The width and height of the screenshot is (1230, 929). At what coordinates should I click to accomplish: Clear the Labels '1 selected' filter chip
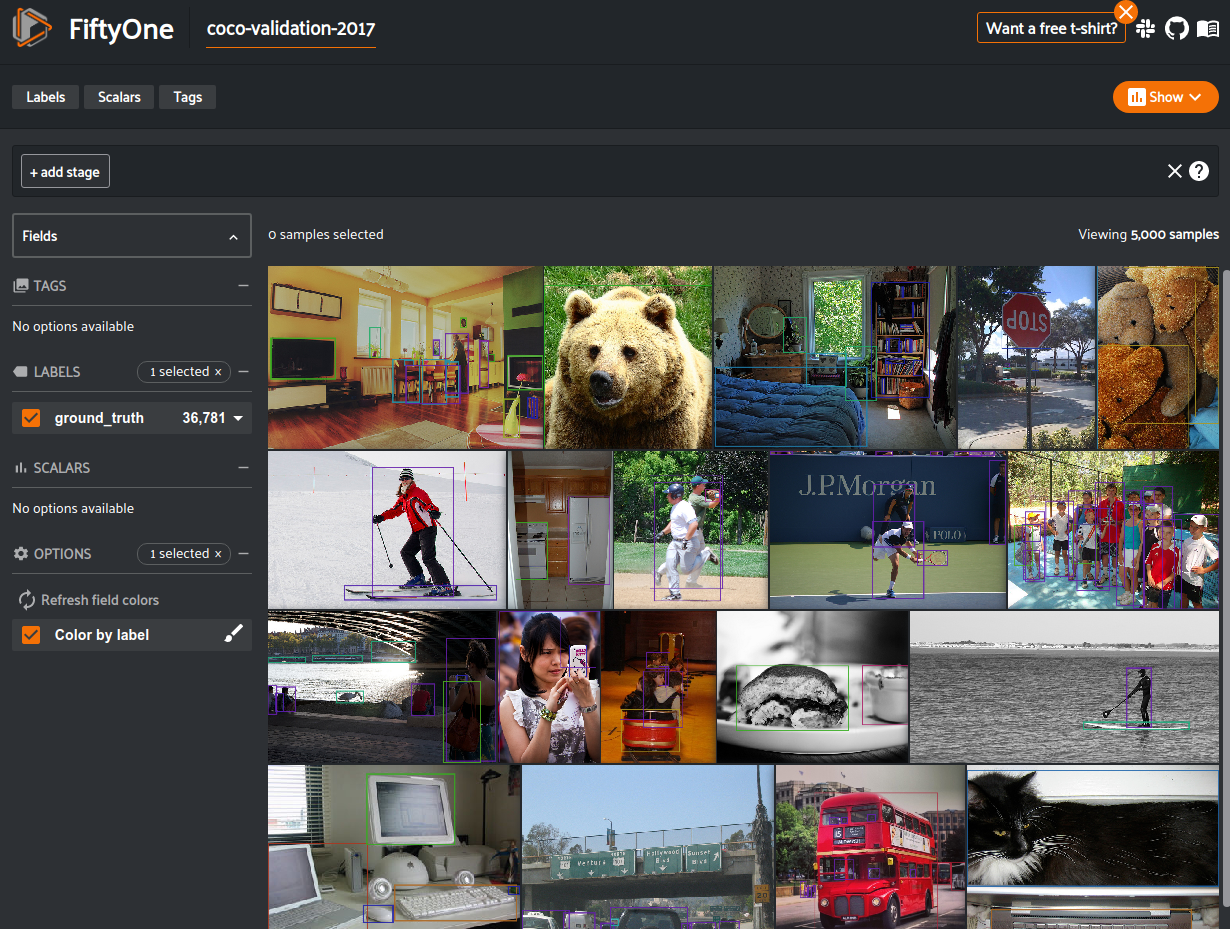(218, 372)
